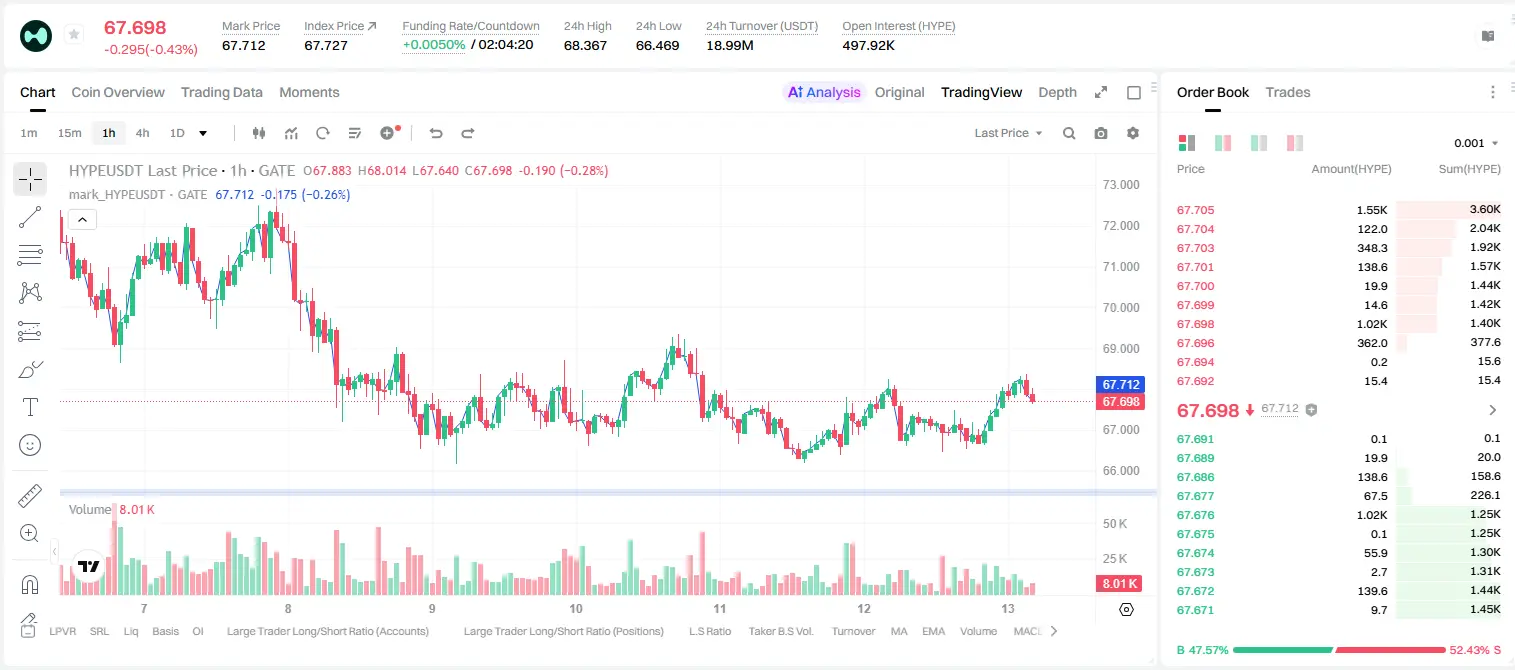Expand the Last Price dropdown
The image size is (1515, 670).
pyautogui.click(x=1008, y=133)
